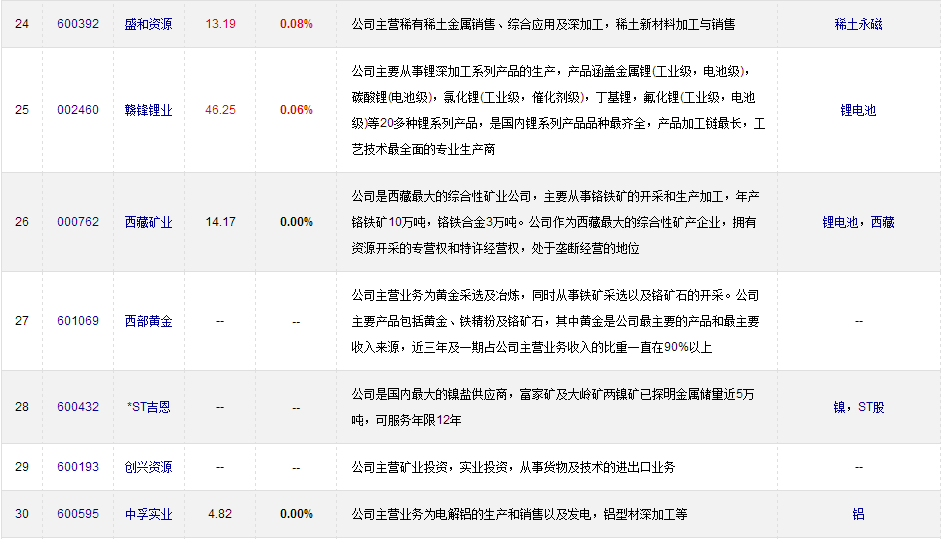Open stock code 000762 link
This screenshot has width=941, height=539.
[x=78, y=221]
